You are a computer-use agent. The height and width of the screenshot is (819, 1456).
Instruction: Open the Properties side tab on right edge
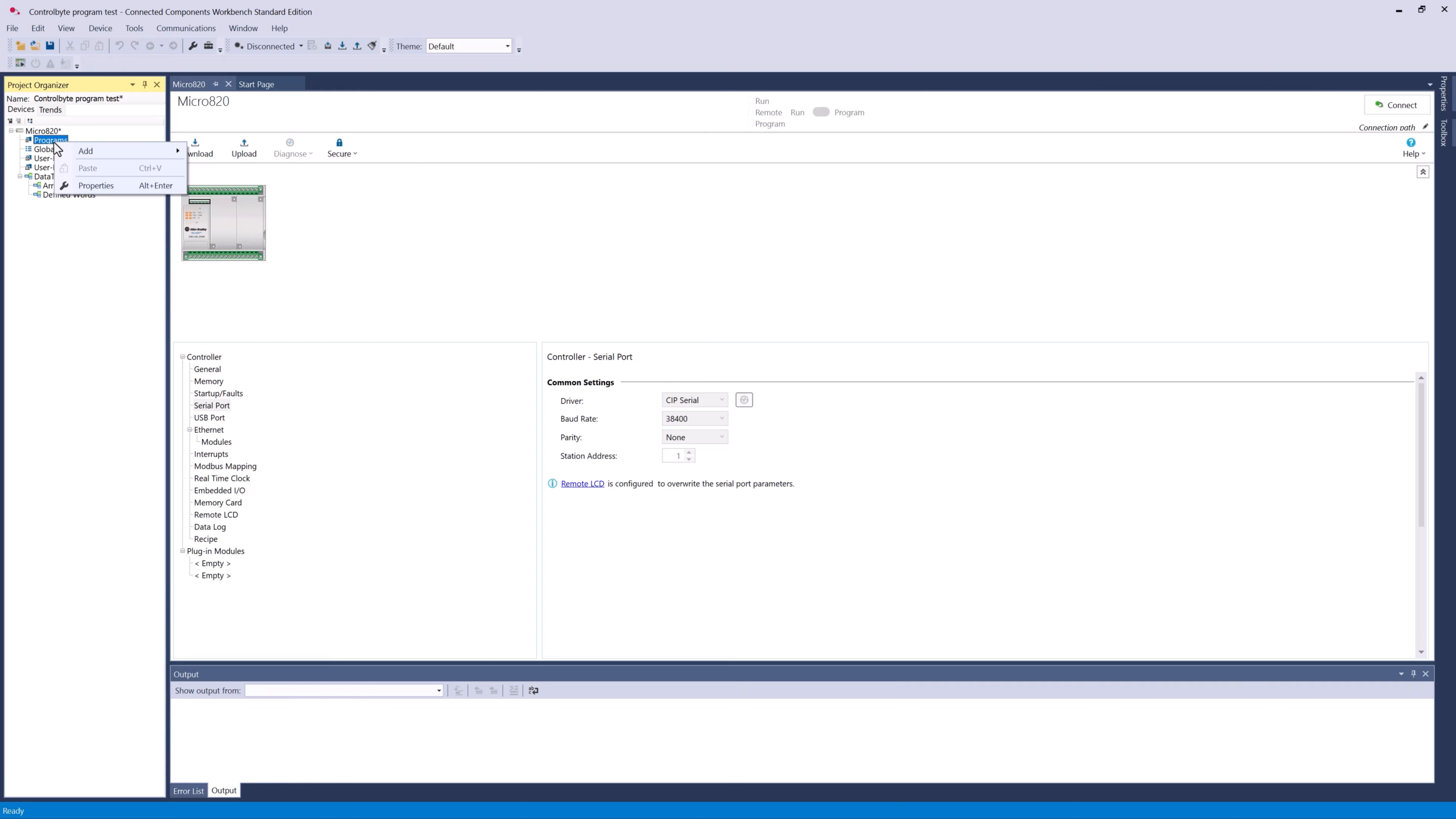pyautogui.click(x=1443, y=93)
